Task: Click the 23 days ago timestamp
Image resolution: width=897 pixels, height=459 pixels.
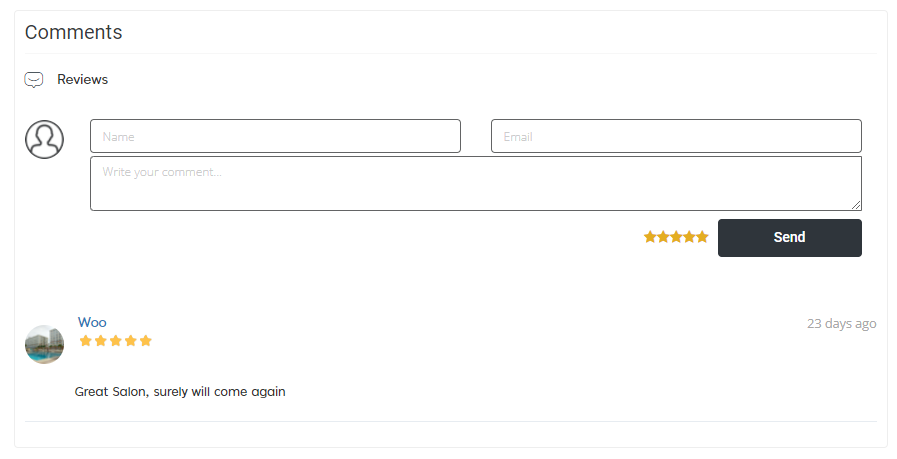Action: point(842,323)
